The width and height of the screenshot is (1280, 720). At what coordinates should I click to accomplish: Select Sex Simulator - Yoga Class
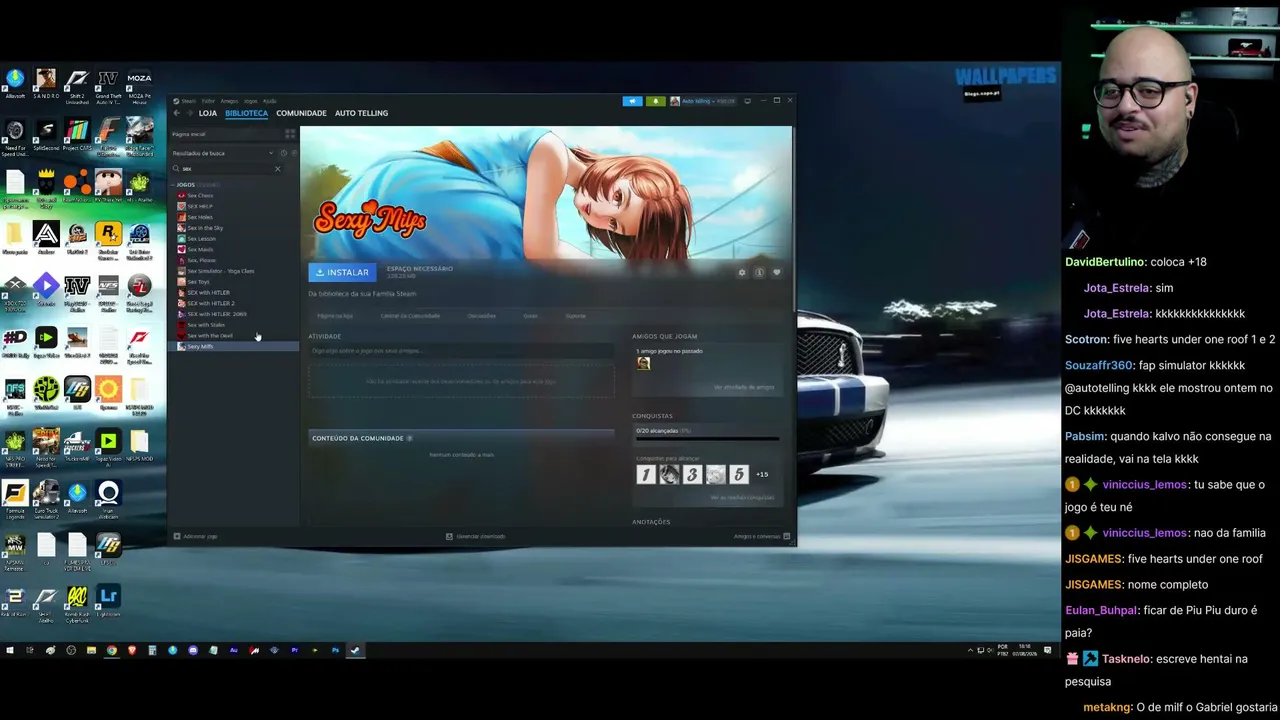221,271
